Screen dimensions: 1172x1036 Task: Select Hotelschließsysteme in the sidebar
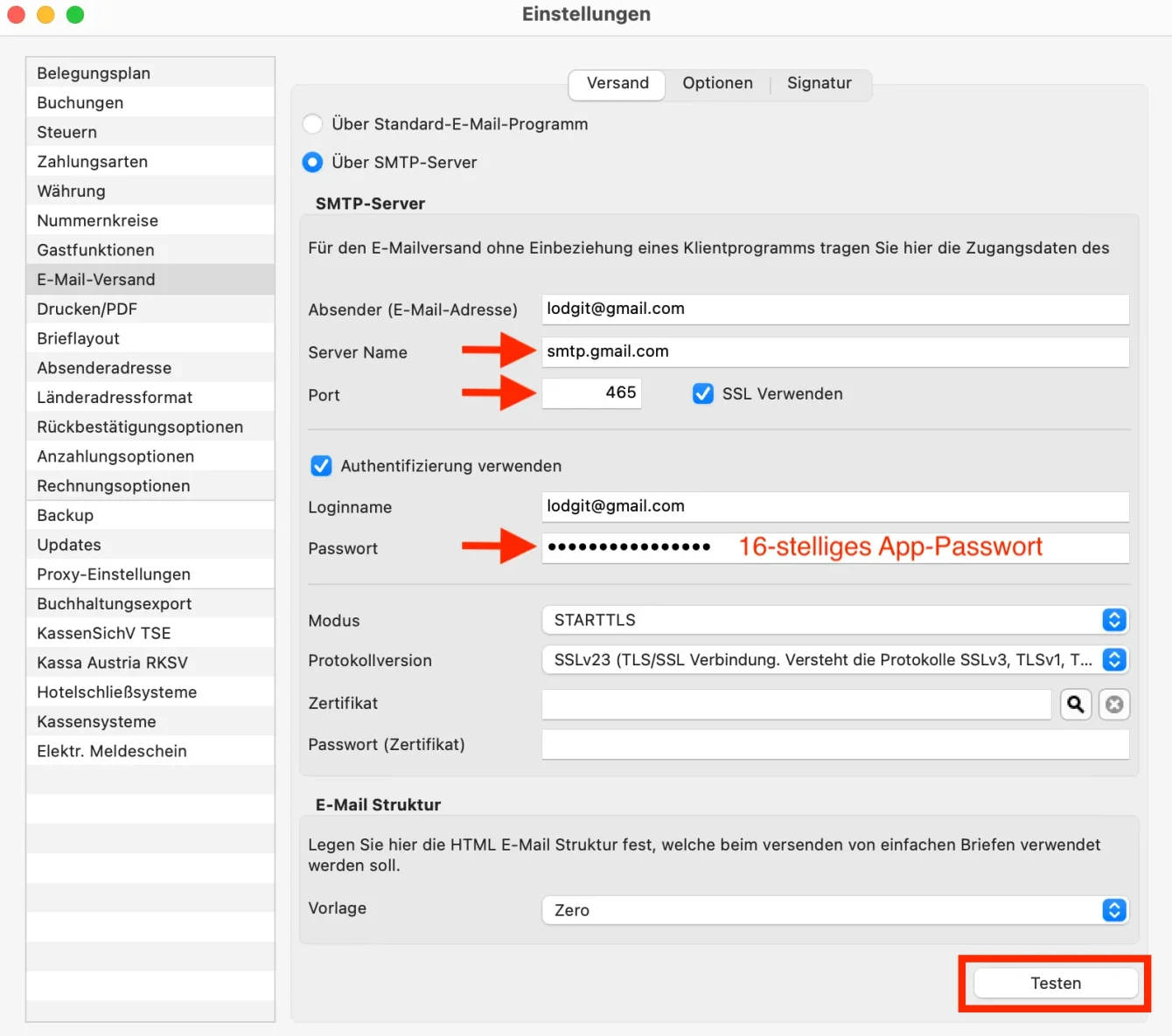click(x=150, y=692)
